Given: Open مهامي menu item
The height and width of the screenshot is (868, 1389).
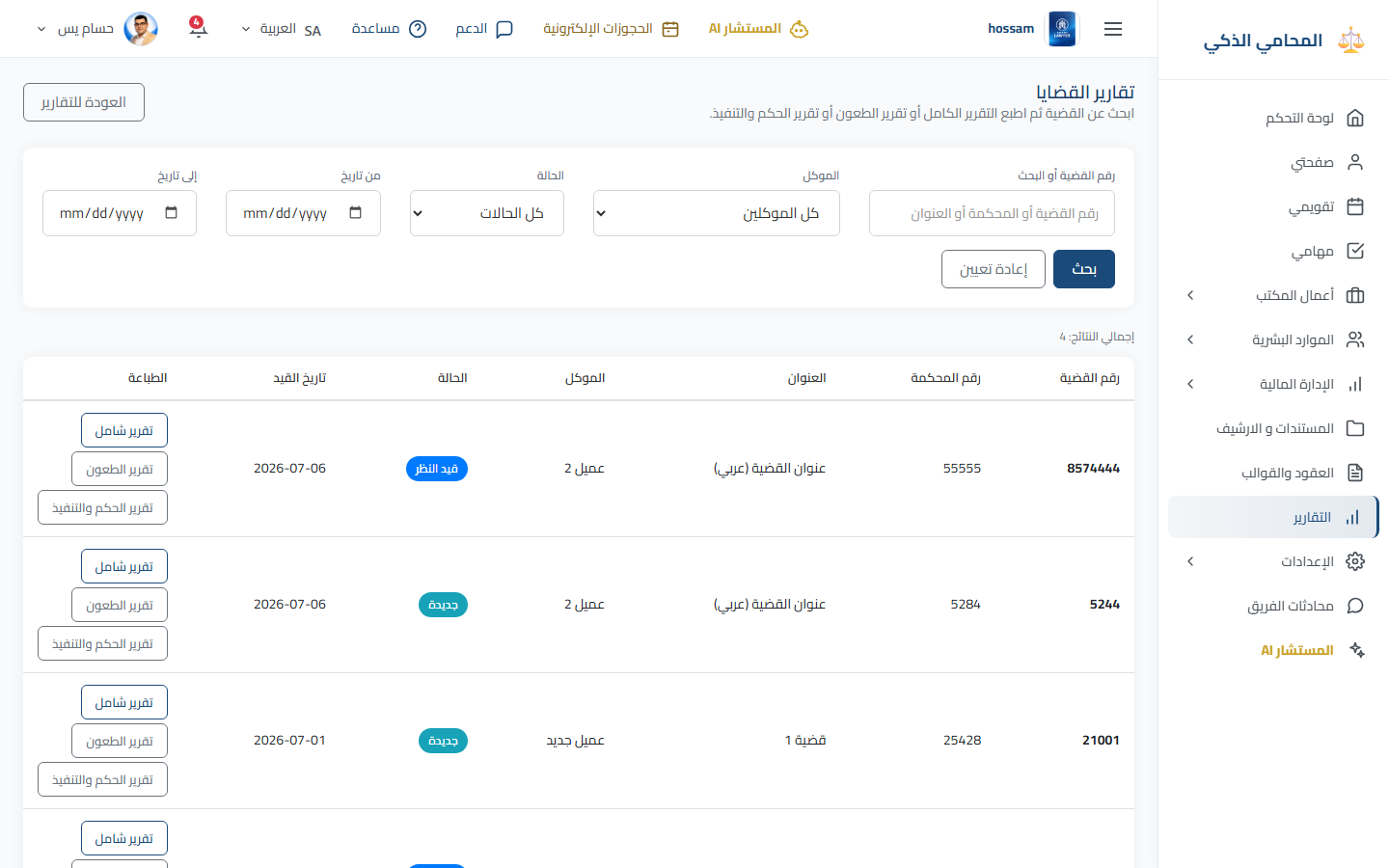Looking at the screenshot, I should pyautogui.click(x=1273, y=251).
